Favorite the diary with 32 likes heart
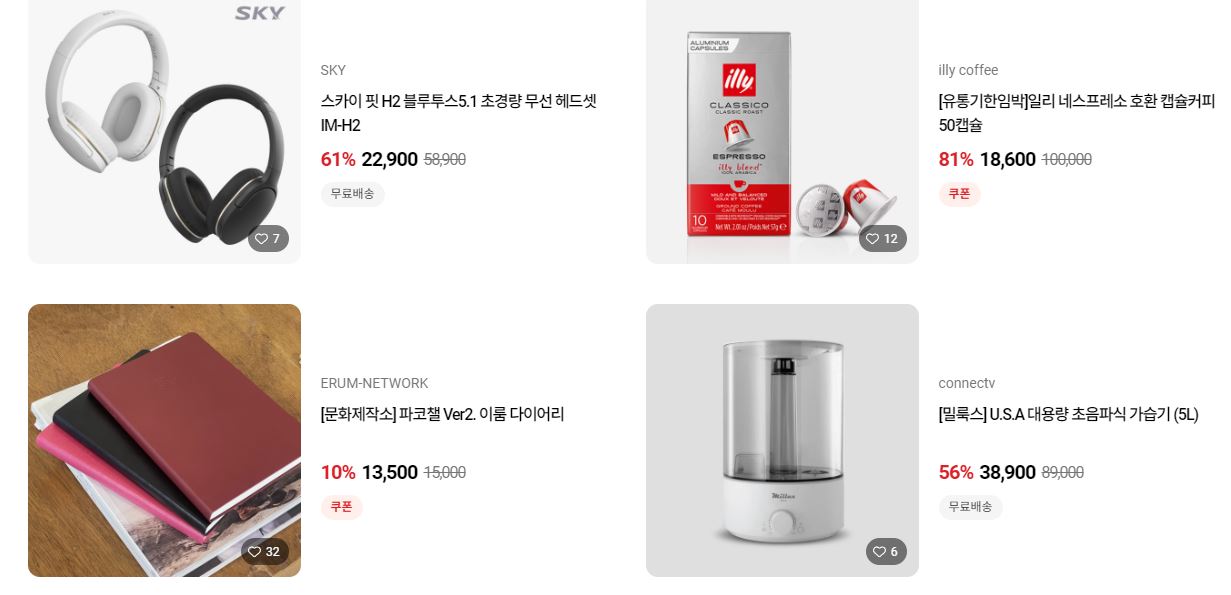 [x=254, y=552]
